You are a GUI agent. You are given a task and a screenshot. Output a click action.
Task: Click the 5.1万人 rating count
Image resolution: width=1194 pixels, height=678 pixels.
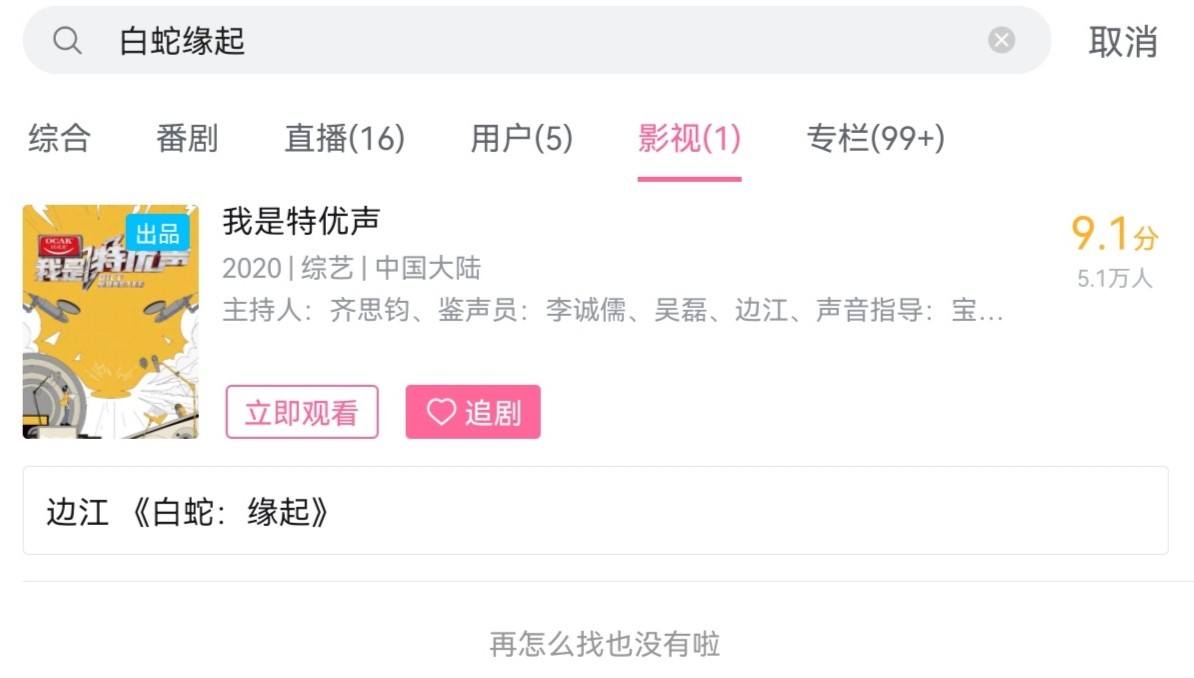[x=1114, y=279]
